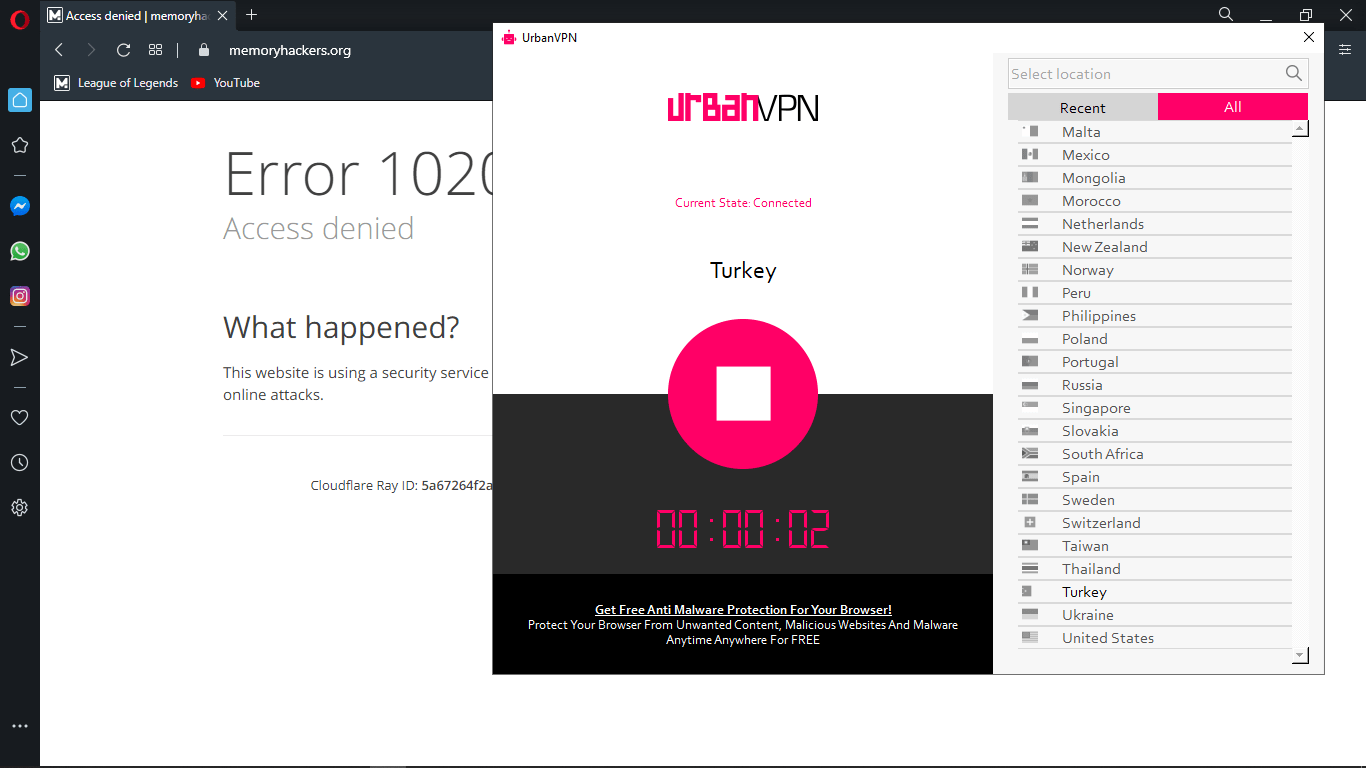Click the location list scroll down arrow

[x=1300, y=656]
